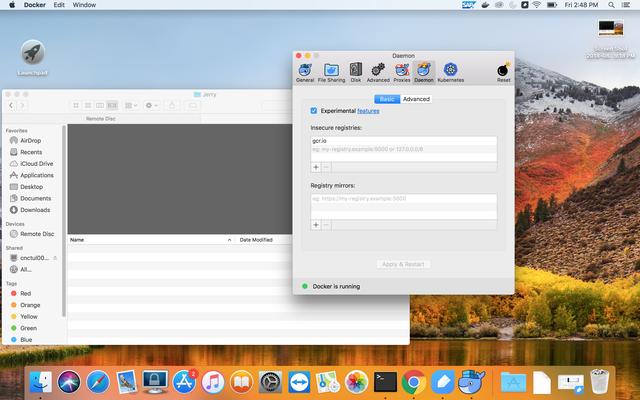Switch to the Advanced daemon tab
Image resolution: width=640 pixels, height=400 pixels.
(x=416, y=99)
